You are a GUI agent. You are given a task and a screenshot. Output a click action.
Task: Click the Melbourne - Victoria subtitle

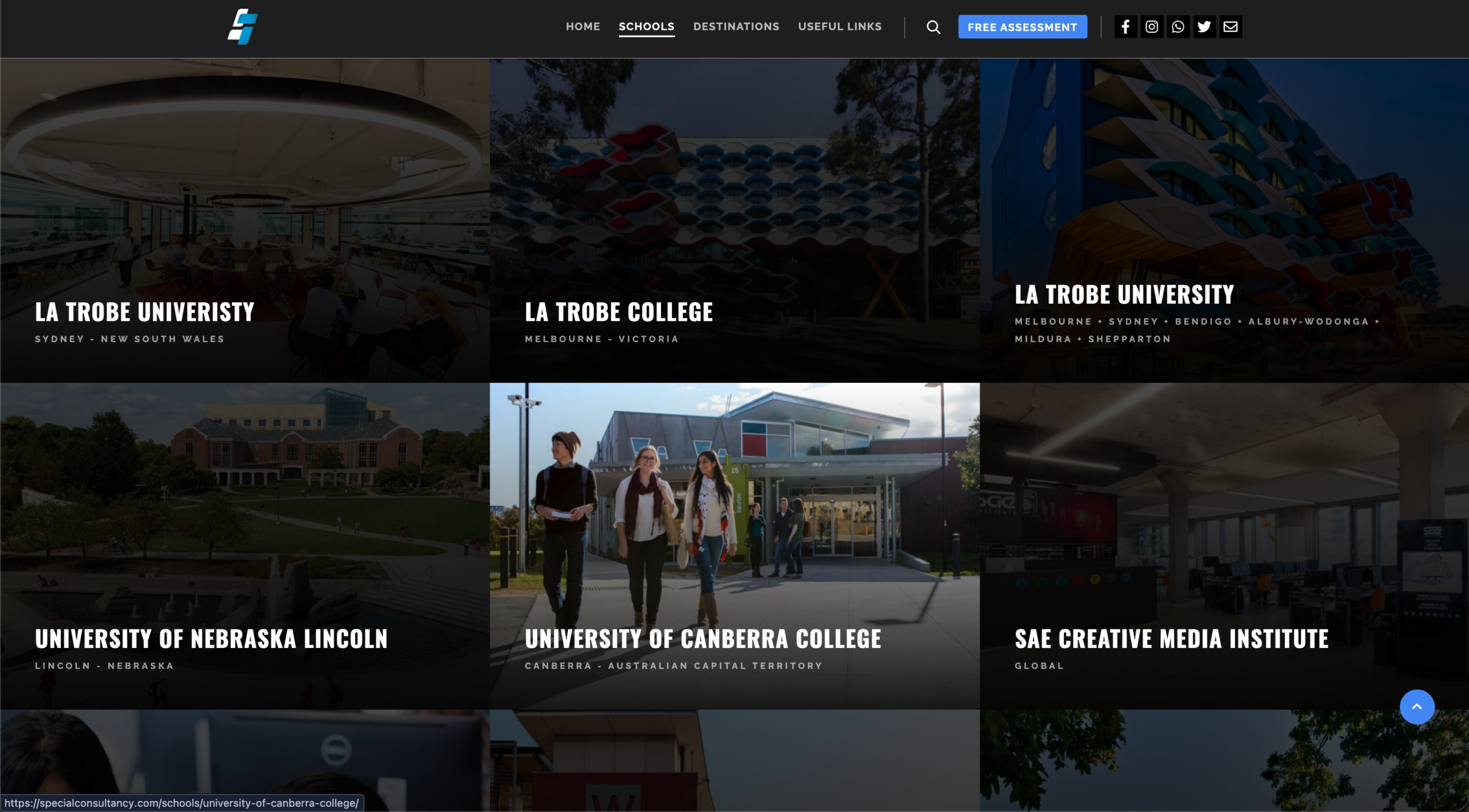click(602, 339)
